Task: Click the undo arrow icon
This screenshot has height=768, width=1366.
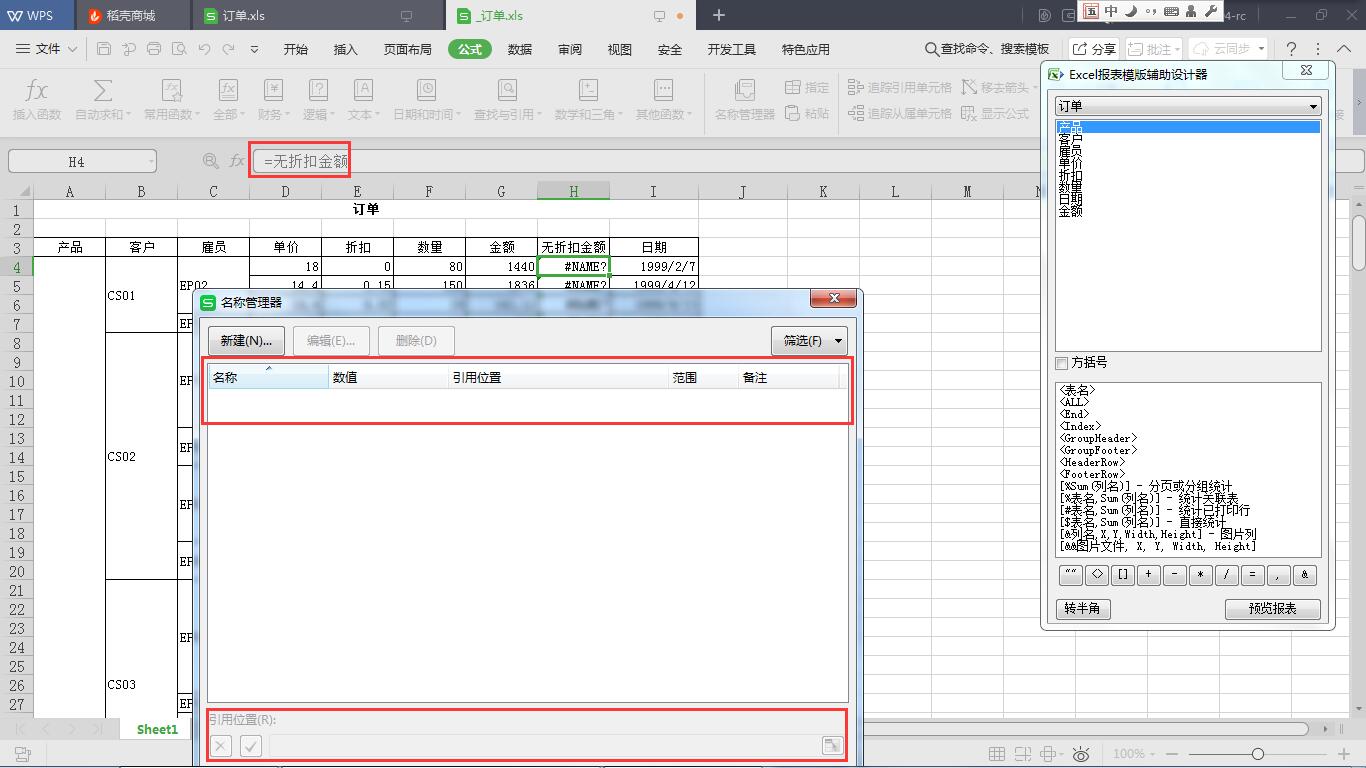Action: tap(204, 49)
